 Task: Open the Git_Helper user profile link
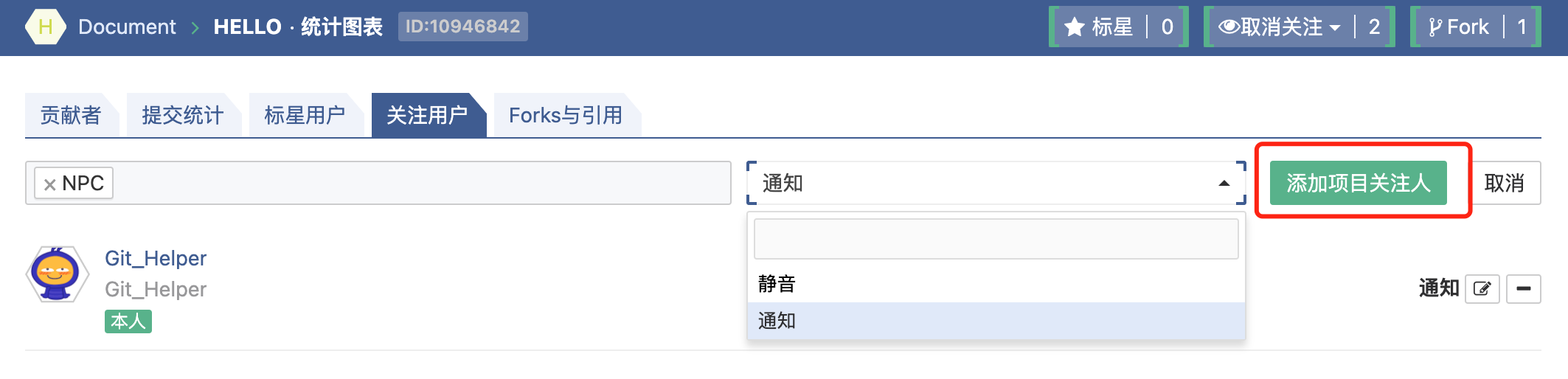click(156, 258)
